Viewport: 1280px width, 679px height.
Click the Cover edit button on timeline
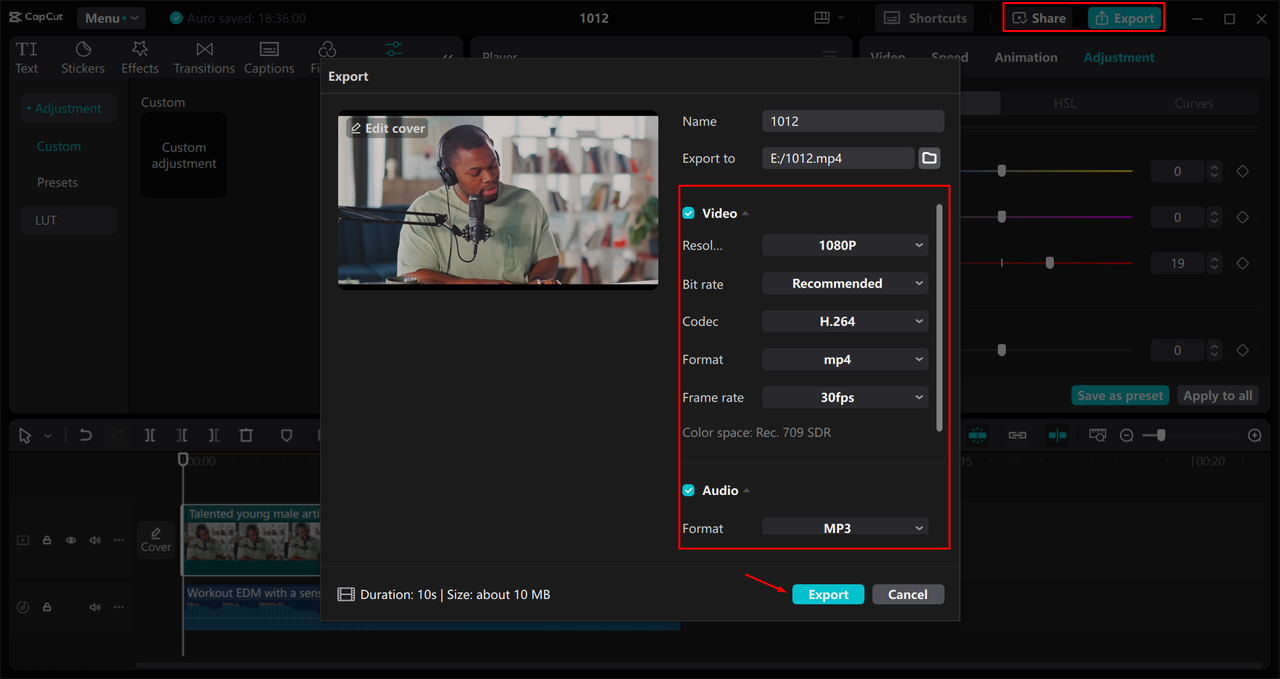(156, 540)
